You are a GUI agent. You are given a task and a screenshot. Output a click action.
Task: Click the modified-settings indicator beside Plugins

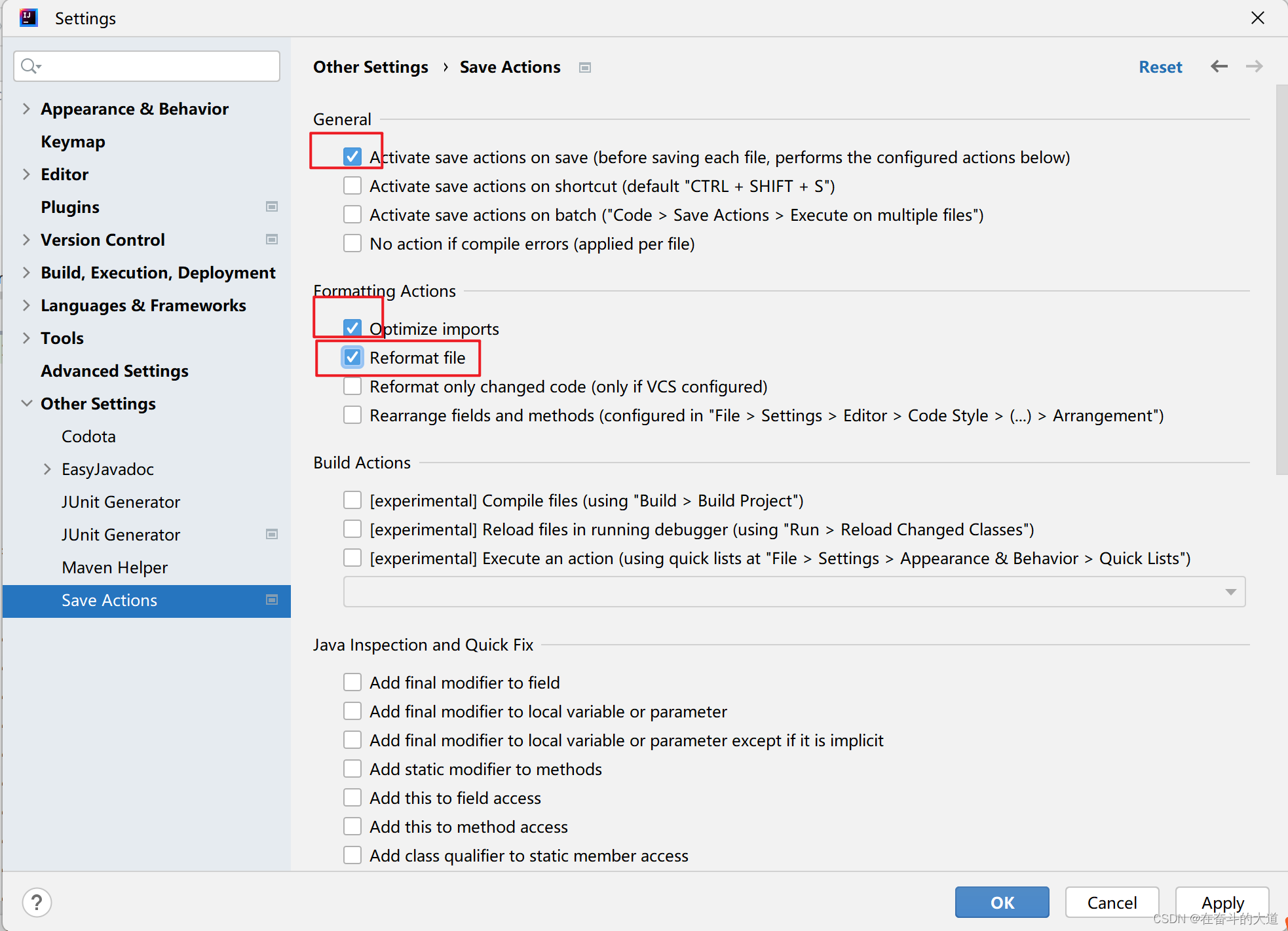click(x=271, y=206)
